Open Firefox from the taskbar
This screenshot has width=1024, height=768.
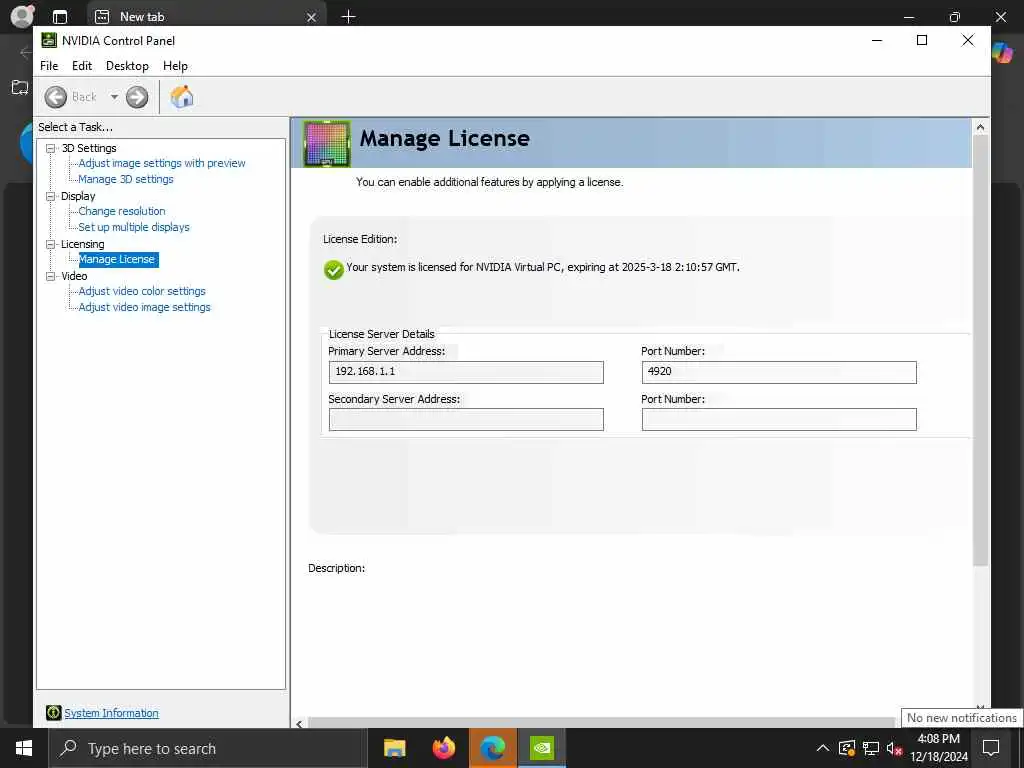click(x=444, y=748)
